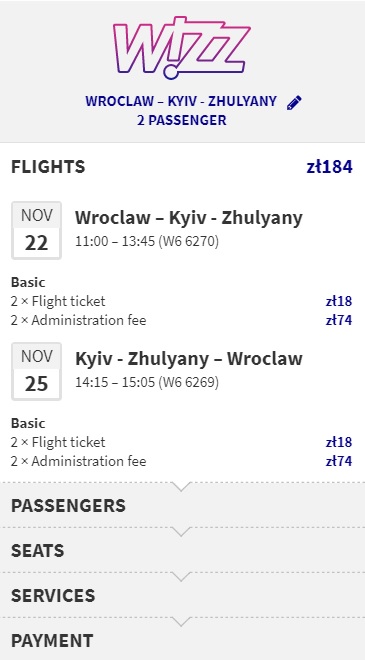The image size is (365, 660).
Task: Open the Nov 22 date badge
Action: [x=37, y=230]
